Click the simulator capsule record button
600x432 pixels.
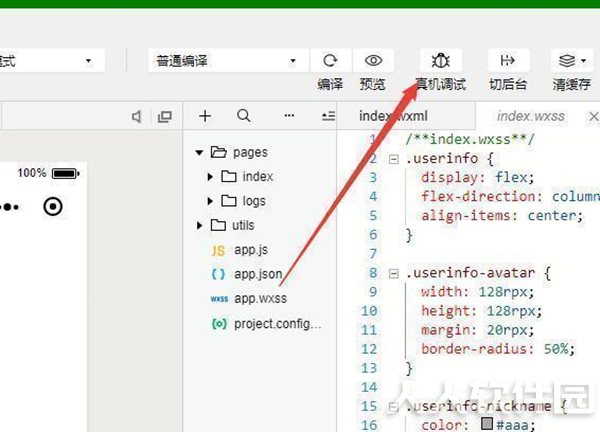(x=53, y=207)
